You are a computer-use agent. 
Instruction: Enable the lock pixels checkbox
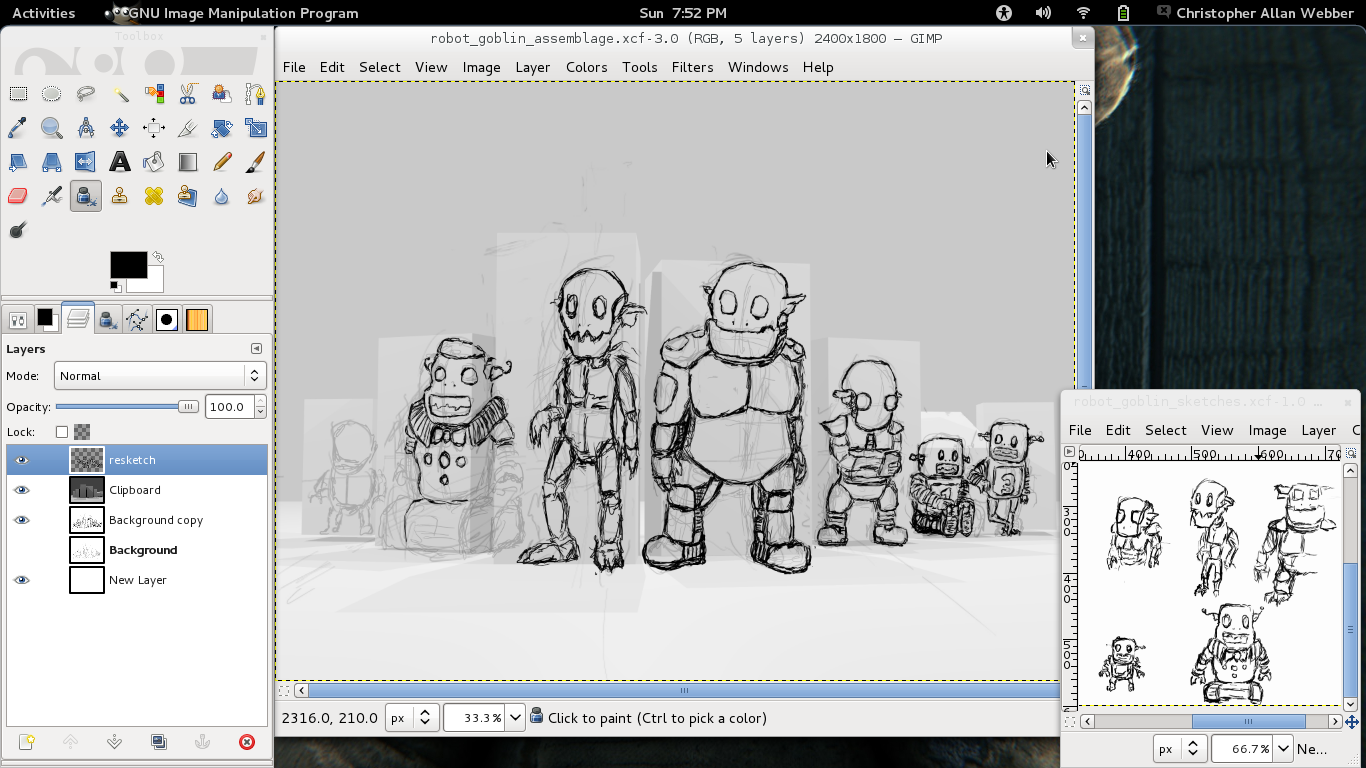pyautogui.click(x=62, y=432)
